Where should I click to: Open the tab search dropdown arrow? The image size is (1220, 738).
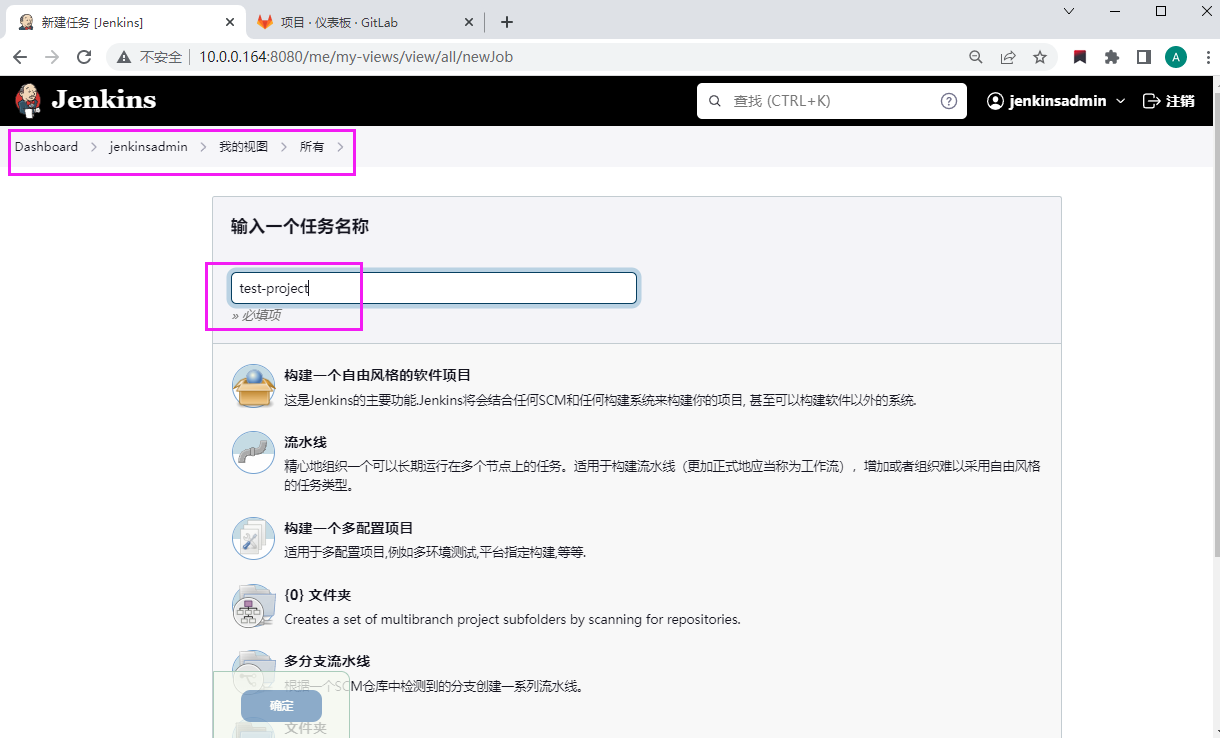click(x=1069, y=11)
